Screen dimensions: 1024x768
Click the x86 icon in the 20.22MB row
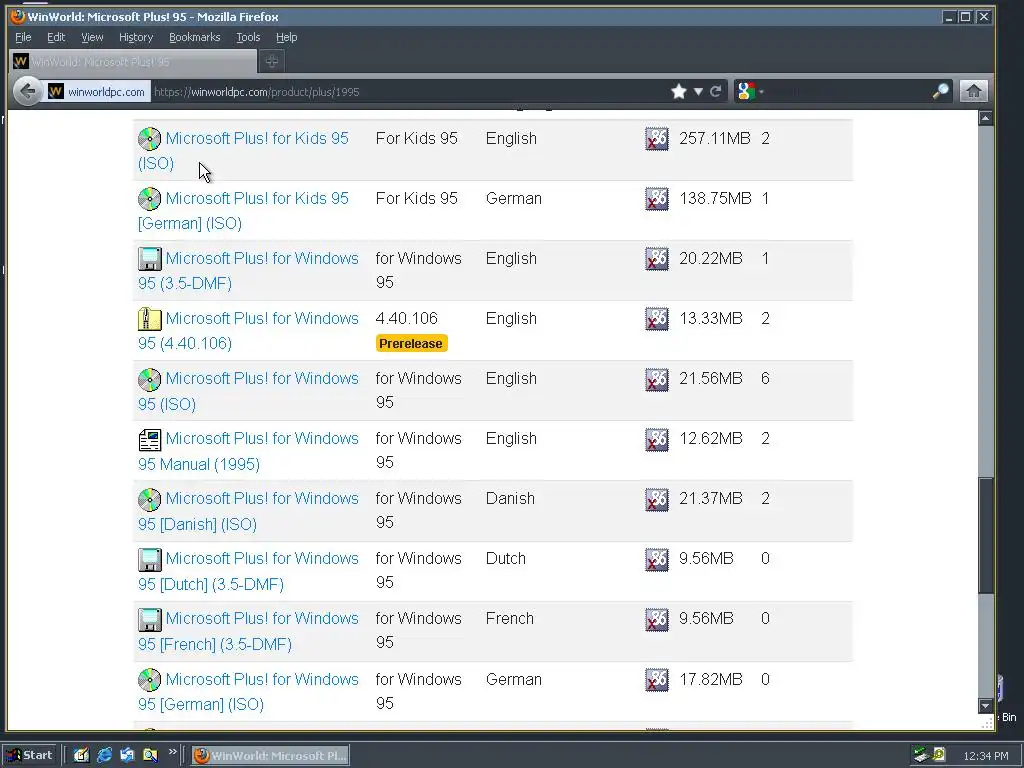[657, 259]
